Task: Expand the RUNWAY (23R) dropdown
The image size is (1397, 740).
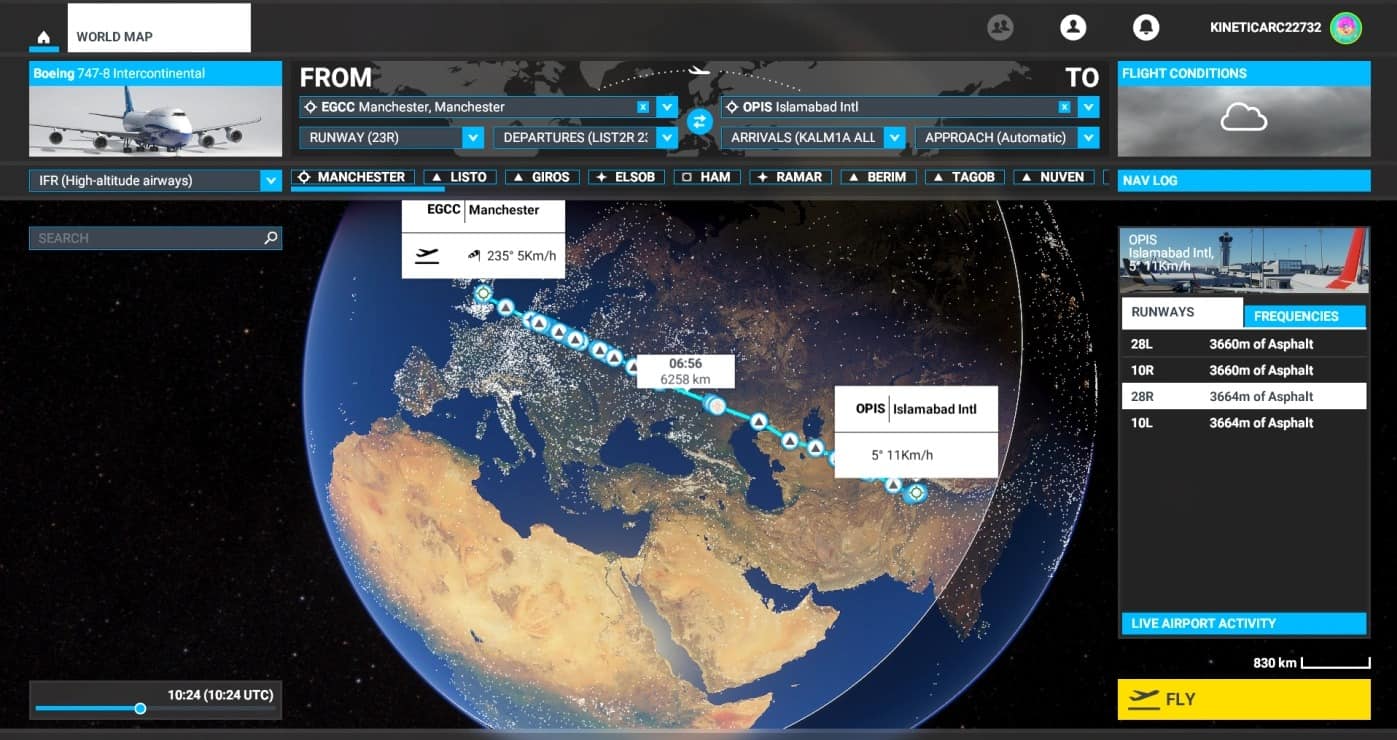Action: pos(473,138)
